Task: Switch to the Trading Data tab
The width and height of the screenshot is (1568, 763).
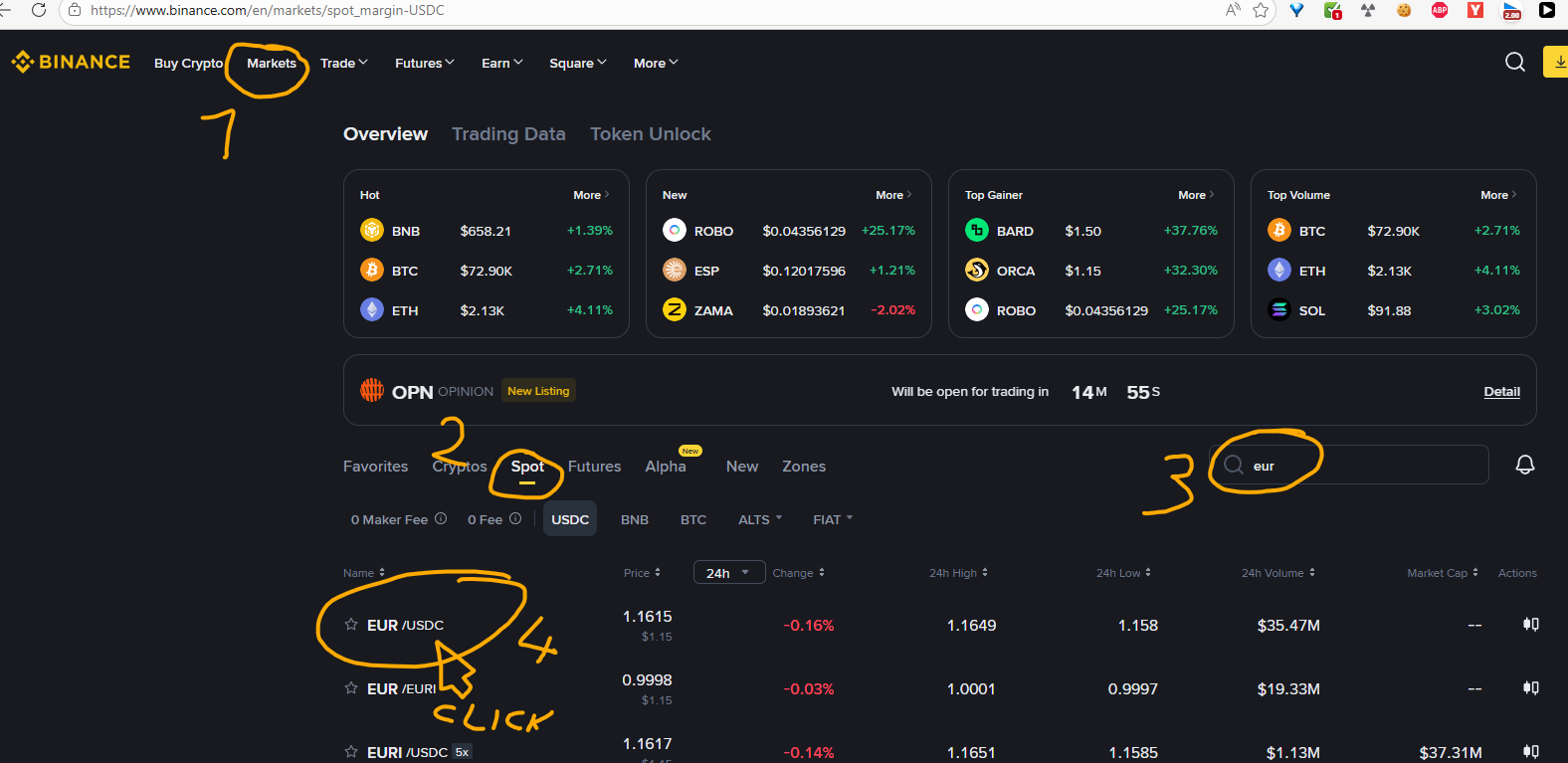Action: [508, 134]
